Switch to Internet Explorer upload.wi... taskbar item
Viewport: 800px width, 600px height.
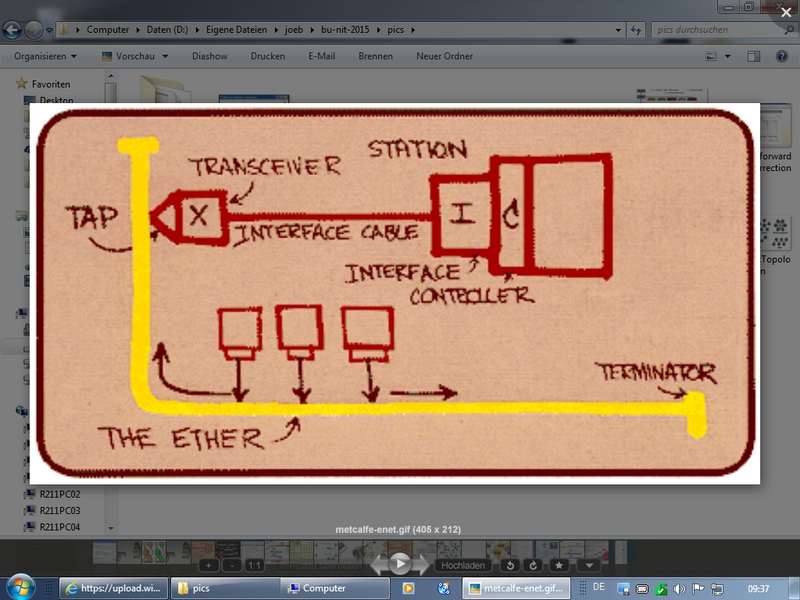coord(114,588)
